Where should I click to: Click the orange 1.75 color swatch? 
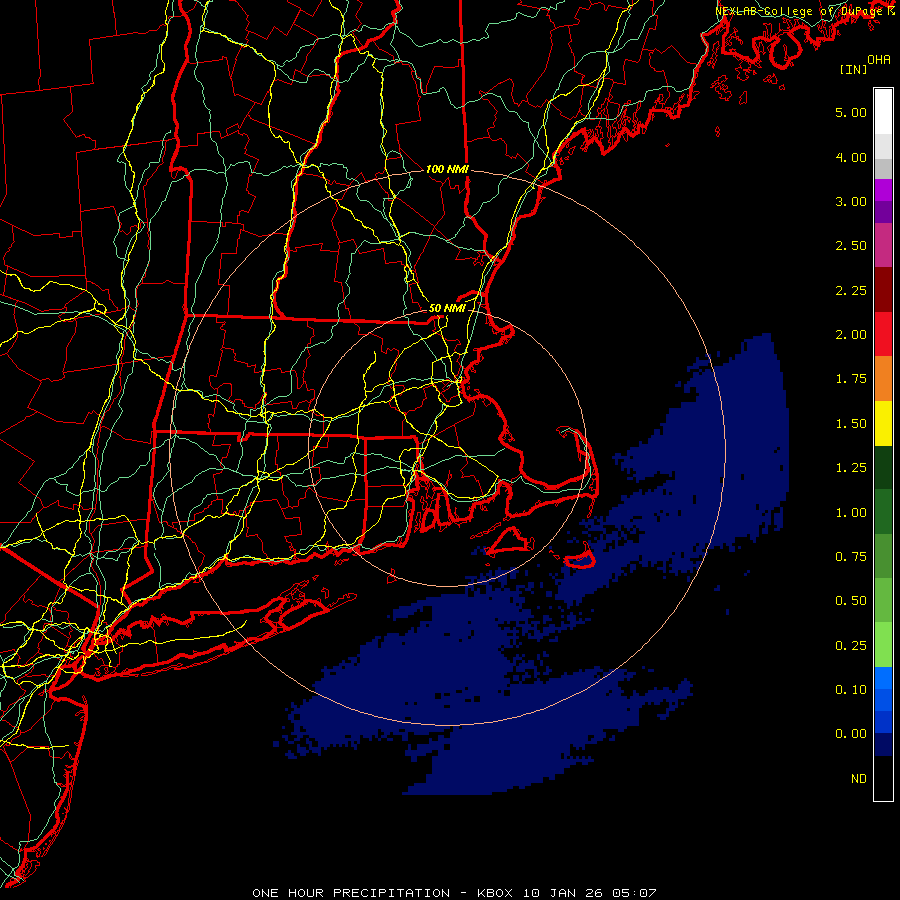click(883, 379)
